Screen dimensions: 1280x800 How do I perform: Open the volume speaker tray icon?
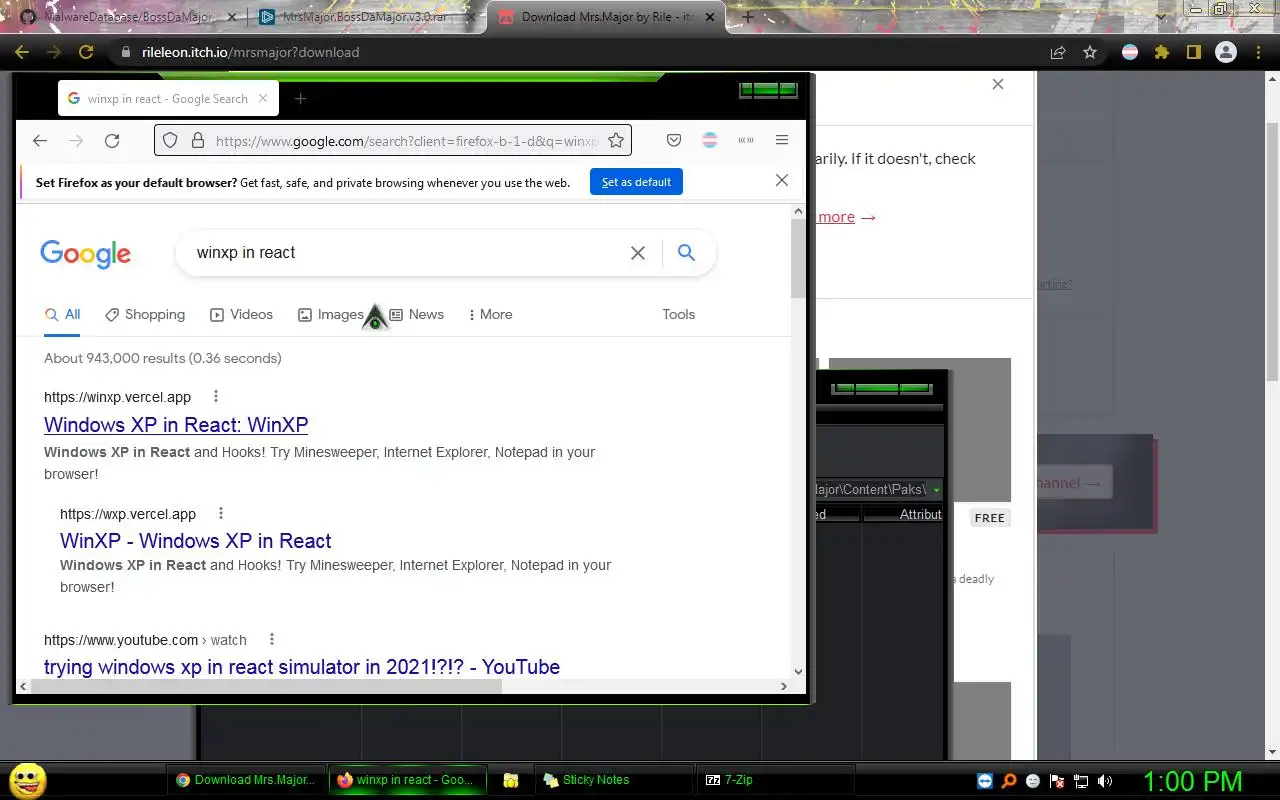(x=1105, y=781)
